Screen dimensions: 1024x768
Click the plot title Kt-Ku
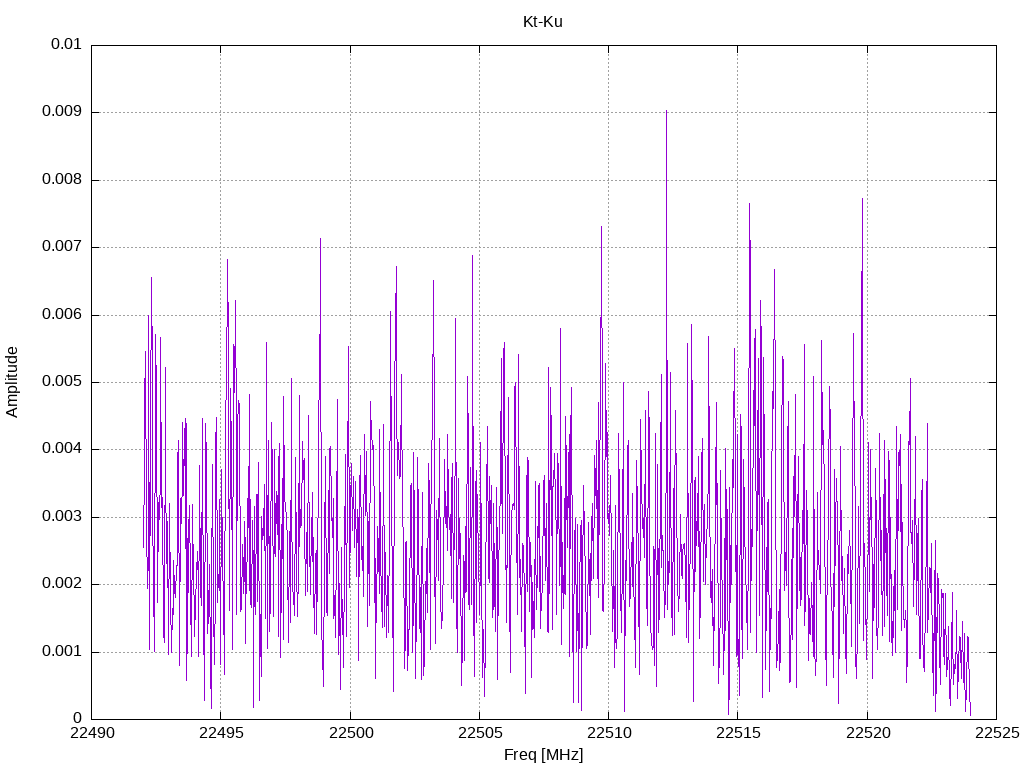(x=542, y=22)
